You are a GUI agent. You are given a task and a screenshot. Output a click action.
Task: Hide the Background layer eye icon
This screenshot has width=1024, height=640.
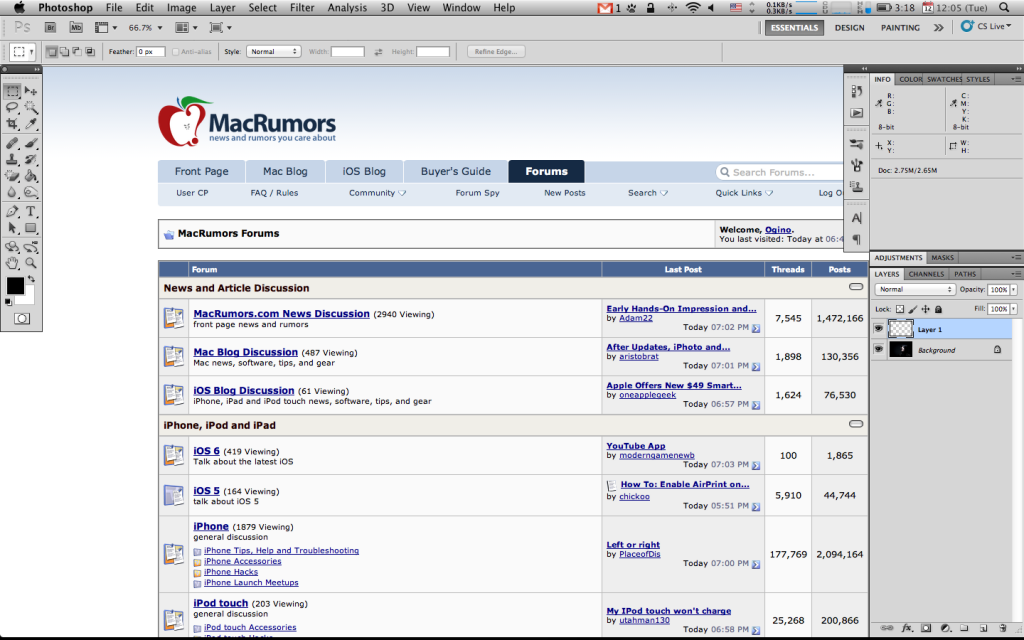click(878, 350)
